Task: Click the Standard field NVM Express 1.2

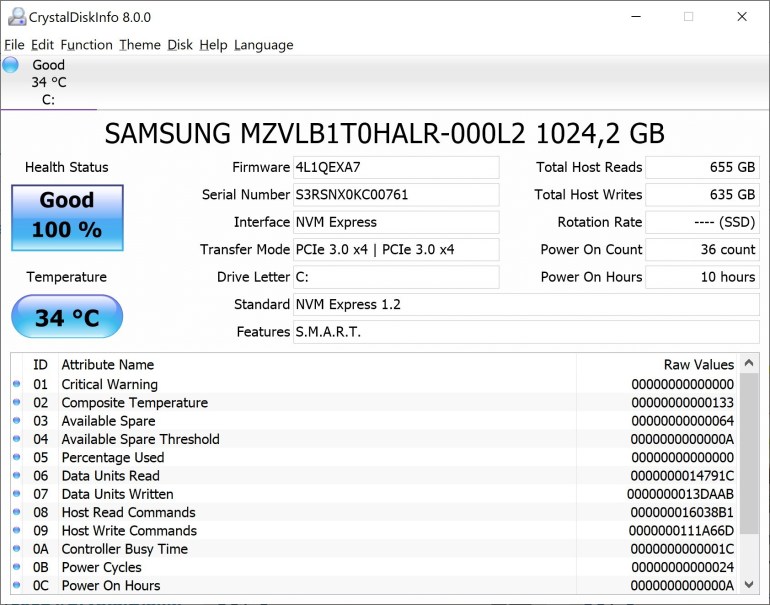Action: pyautogui.click(x=526, y=305)
